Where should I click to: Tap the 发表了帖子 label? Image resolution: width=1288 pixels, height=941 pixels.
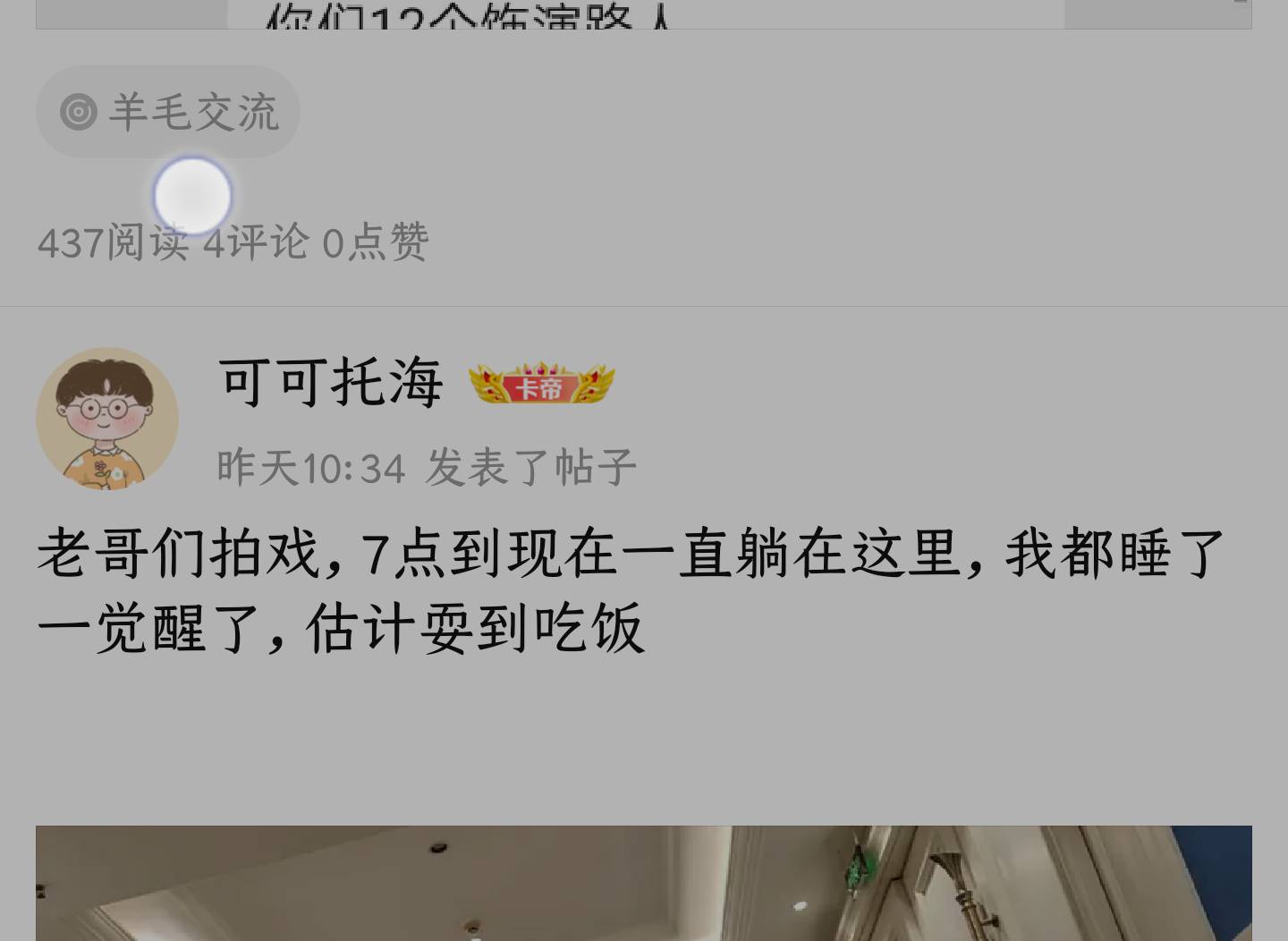point(531,468)
